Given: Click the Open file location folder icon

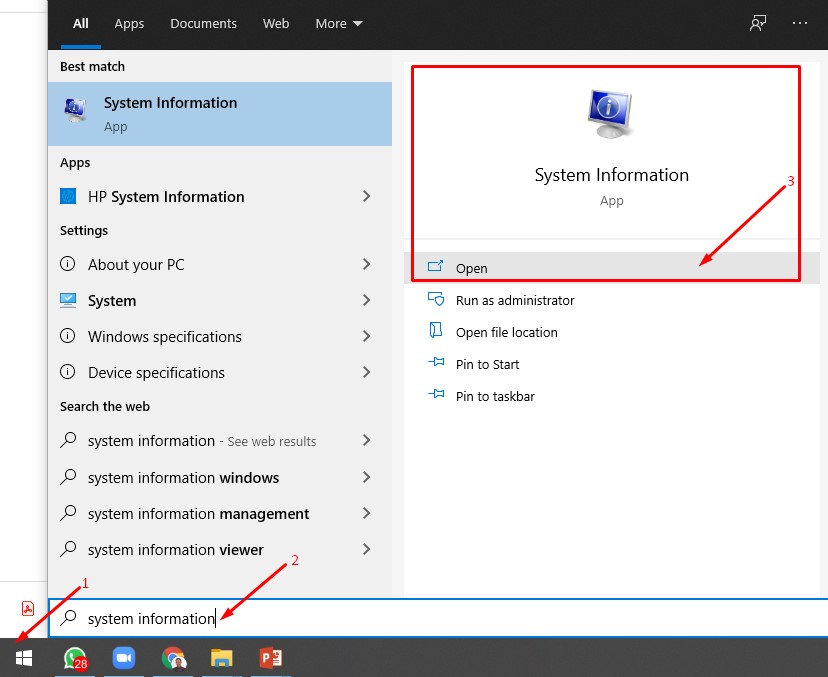Looking at the screenshot, I should pos(437,332).
